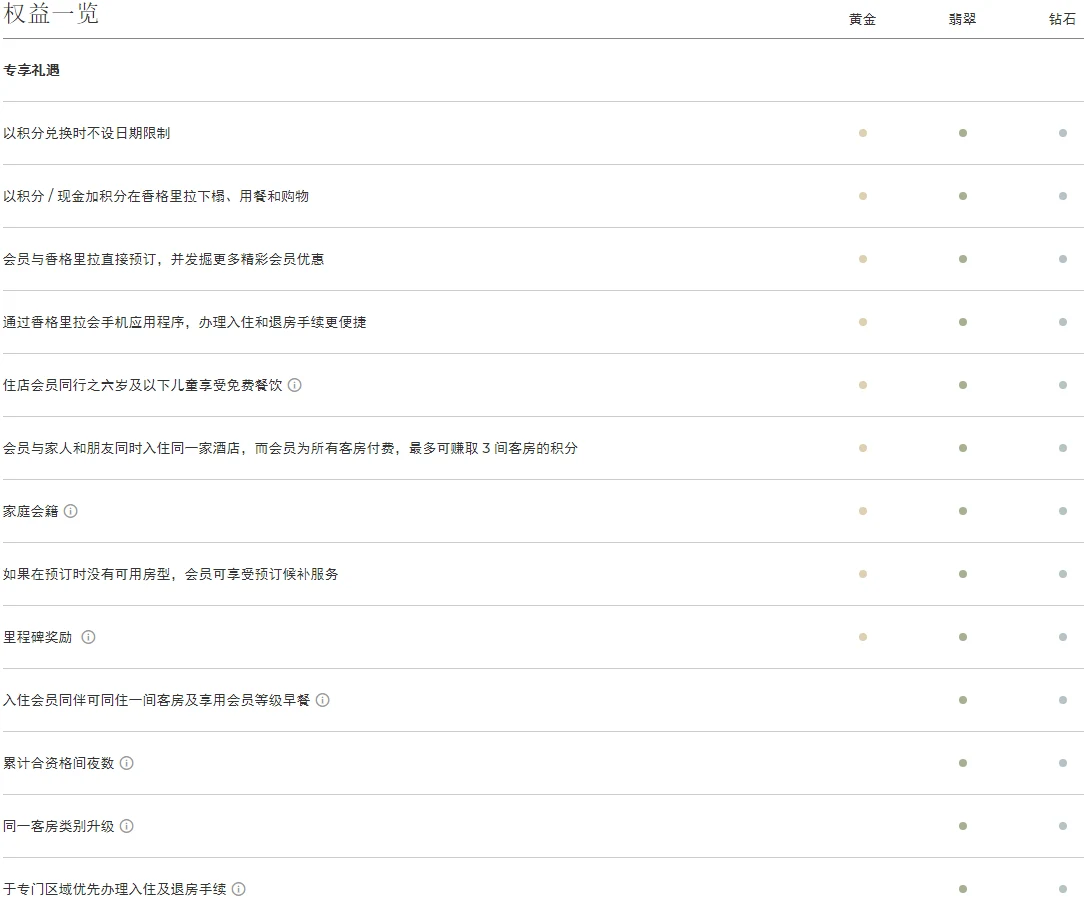This screenshot has height=913, width=1084.
Task: Click 钻石 dot in 于专门区域优先办理入住及退房手续 row
Action: click(1063, 889)
